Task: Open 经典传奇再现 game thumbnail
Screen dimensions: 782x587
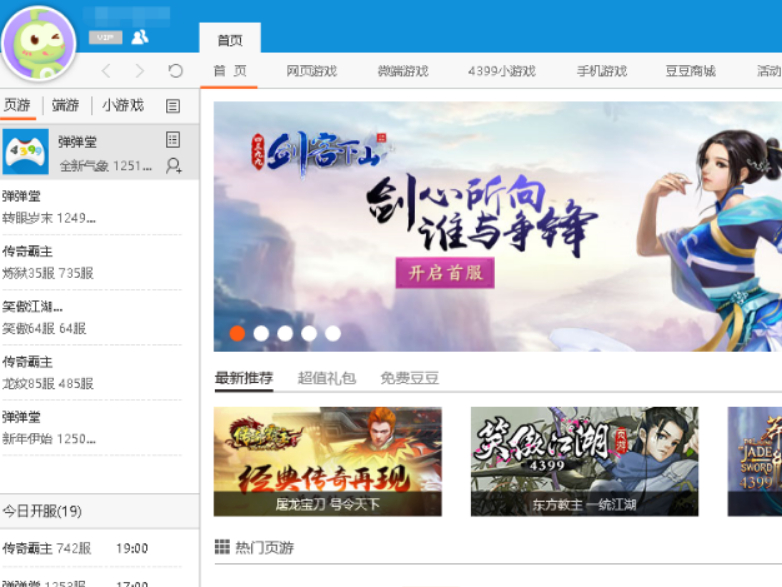Action: (328, 461)
